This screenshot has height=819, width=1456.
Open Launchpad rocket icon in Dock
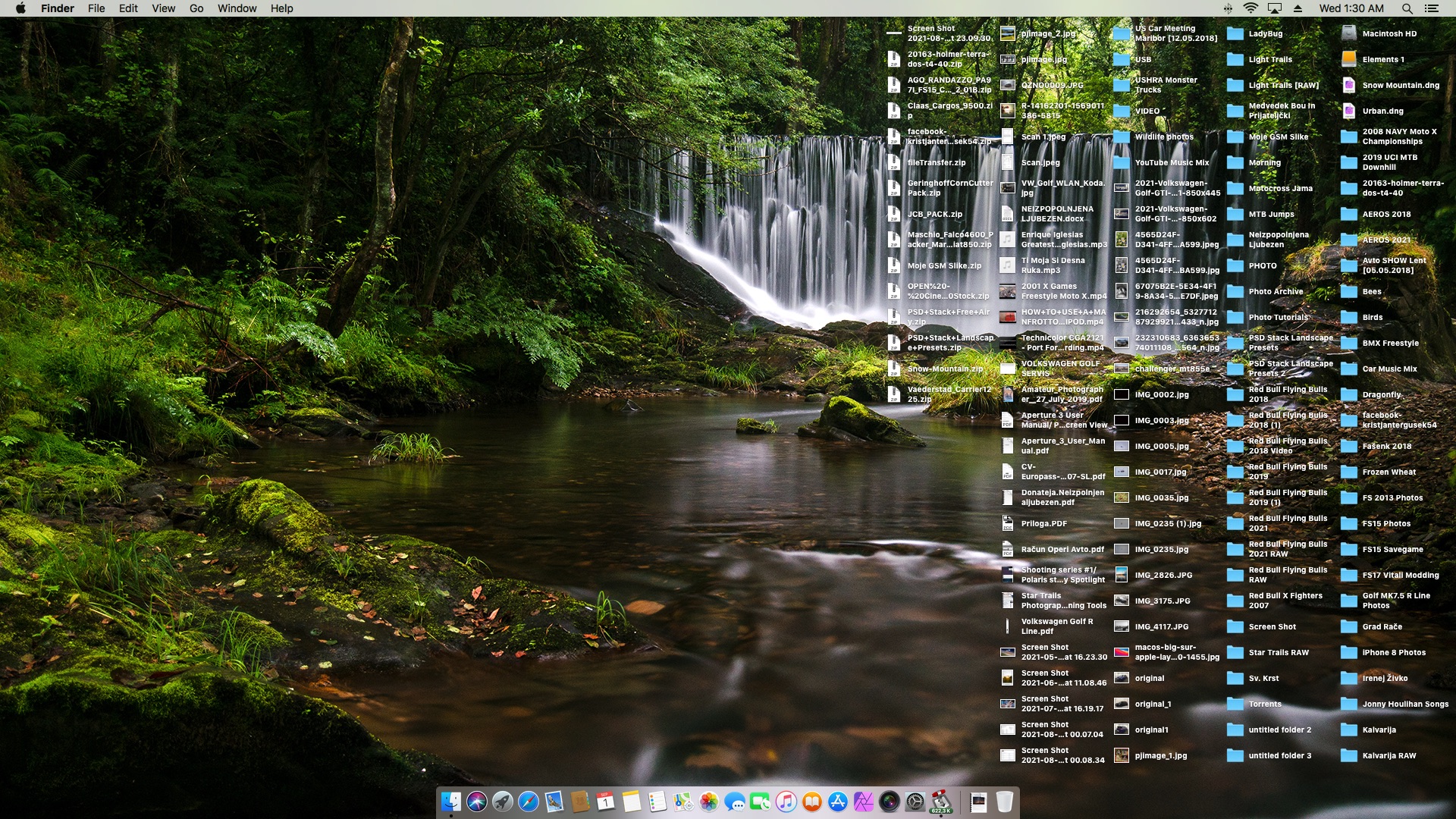point(503,802)
